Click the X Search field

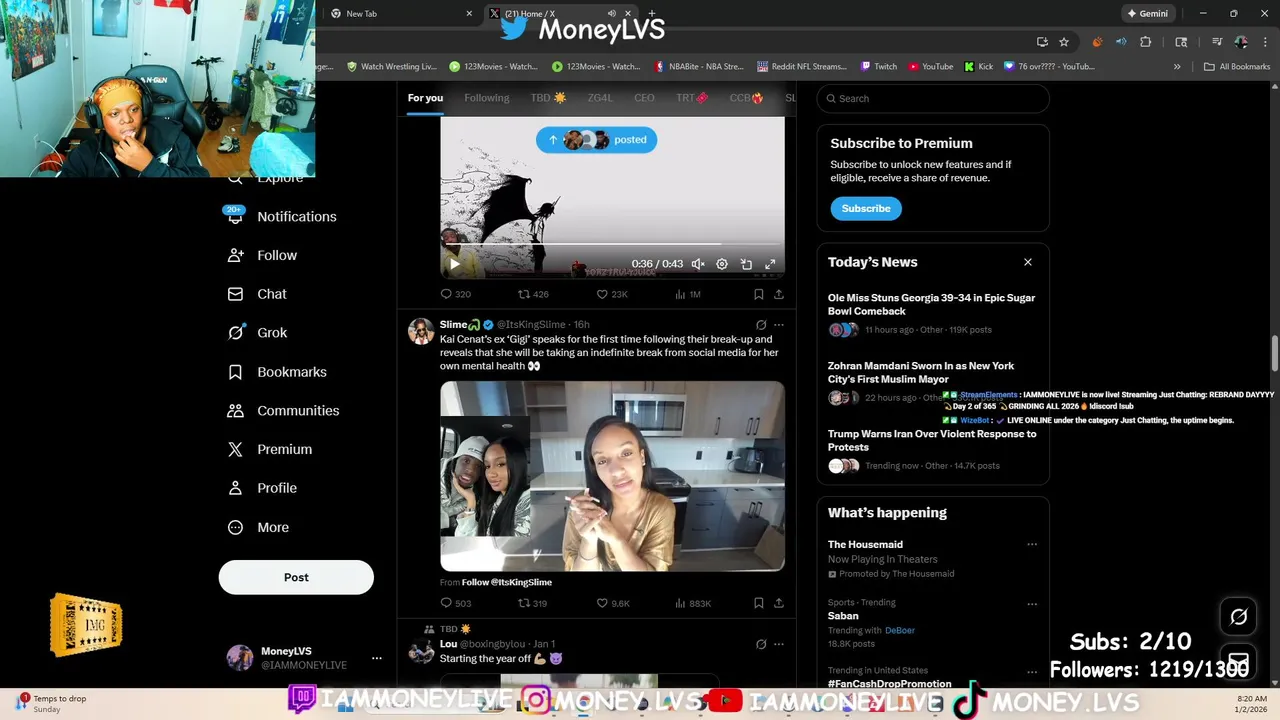[933, 98]
